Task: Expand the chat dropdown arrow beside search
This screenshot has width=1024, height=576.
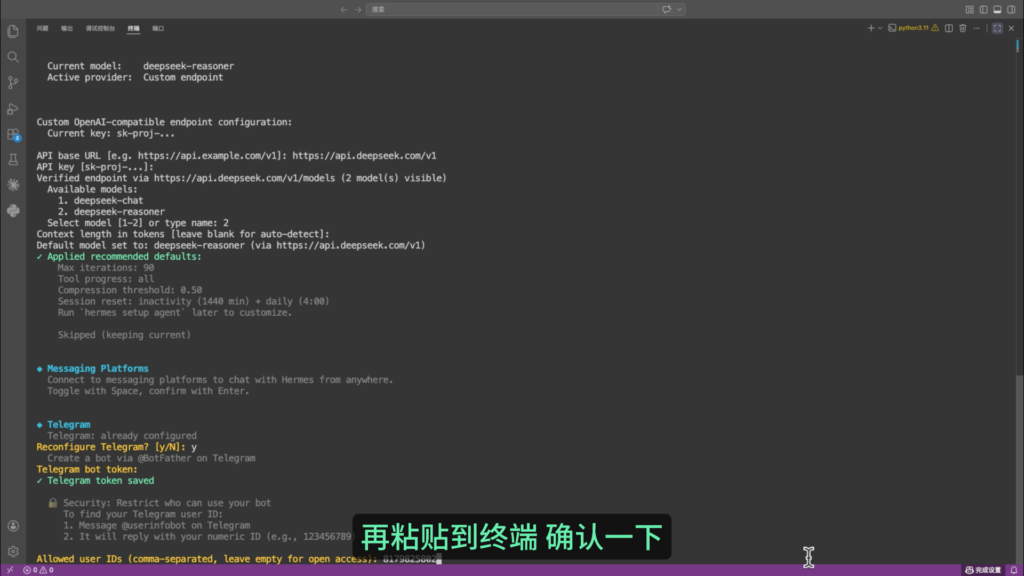Action: pos(679,9)
